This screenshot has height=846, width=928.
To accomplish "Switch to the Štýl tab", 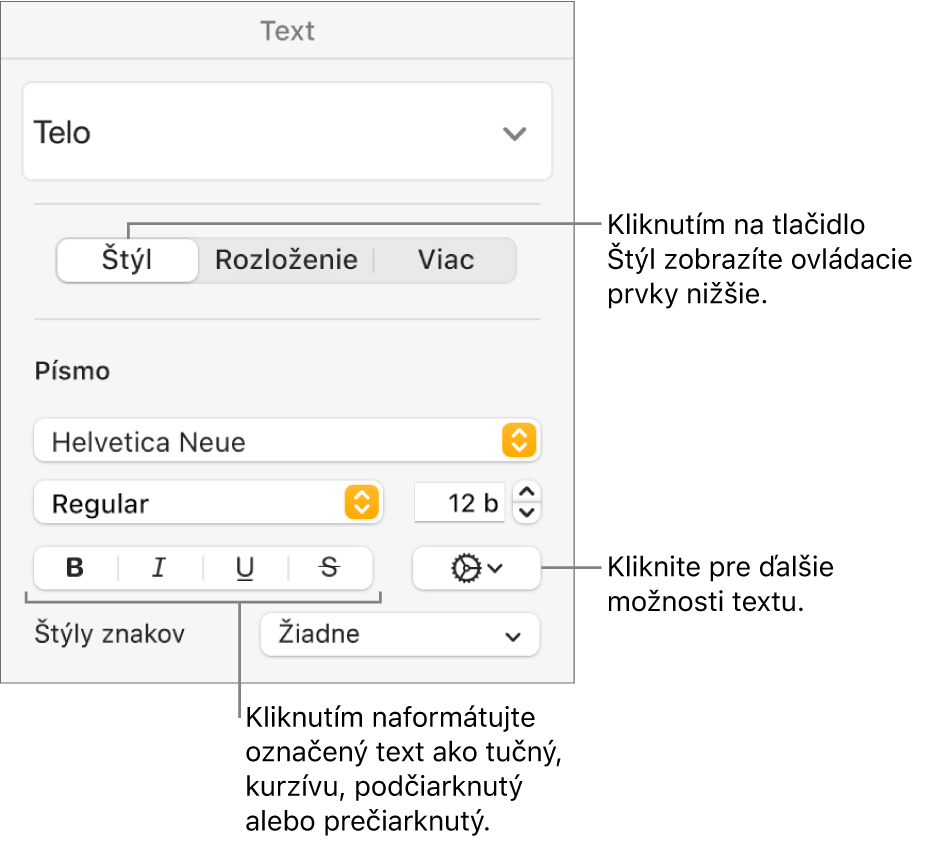I will pos(127,260).
